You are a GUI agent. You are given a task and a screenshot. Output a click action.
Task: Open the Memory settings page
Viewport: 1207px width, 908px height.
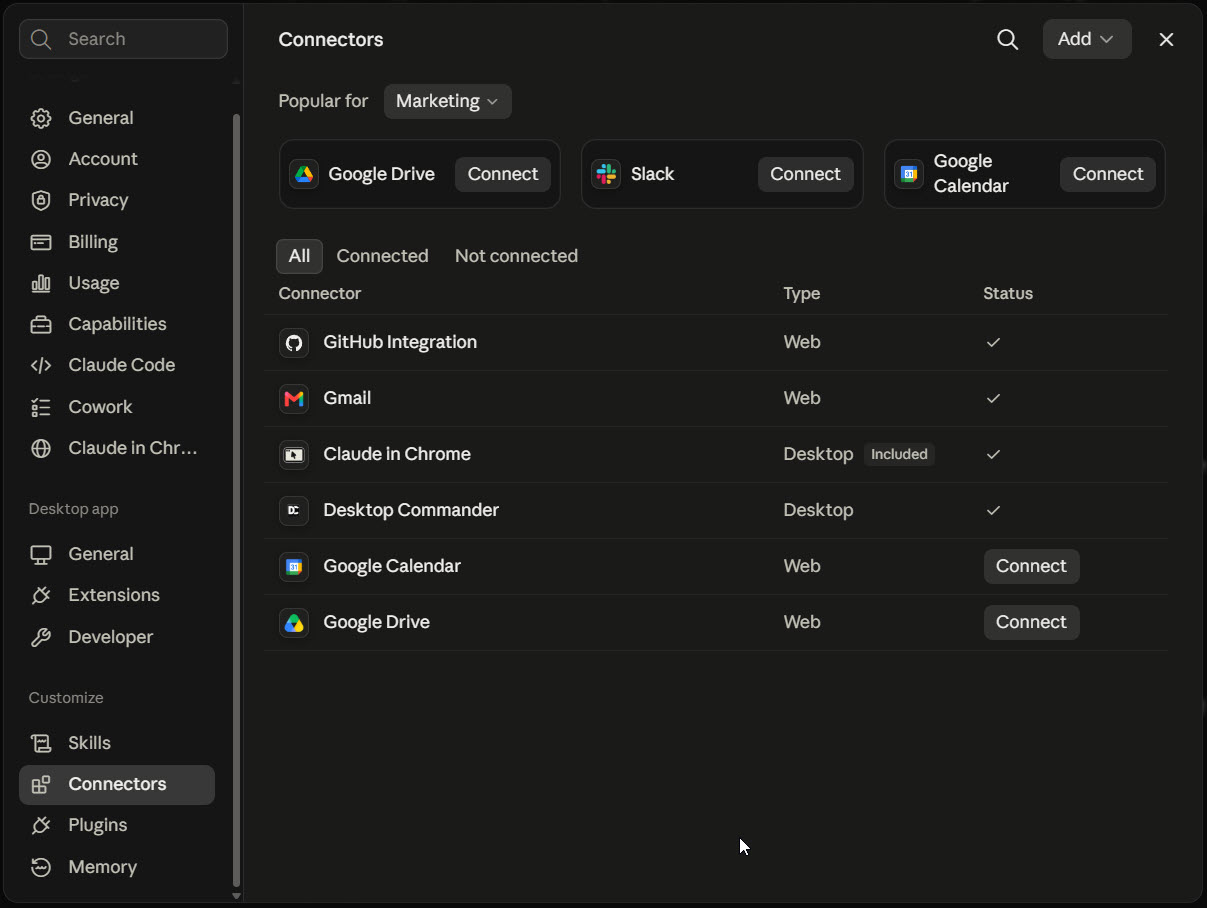tap(117, 867)
